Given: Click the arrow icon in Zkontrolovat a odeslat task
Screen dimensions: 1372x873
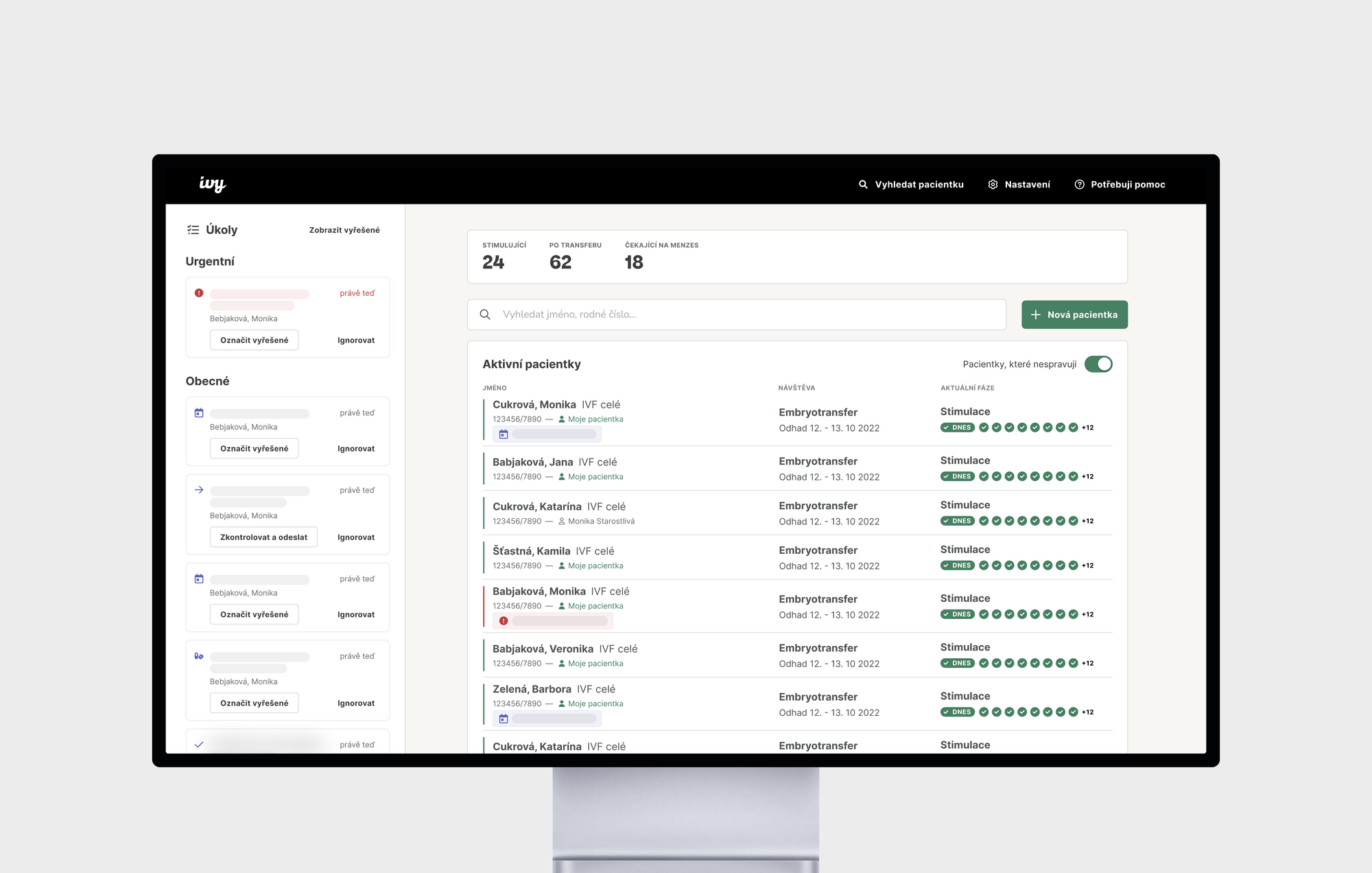Looking at the screenshot, I should tap(199, 490).
